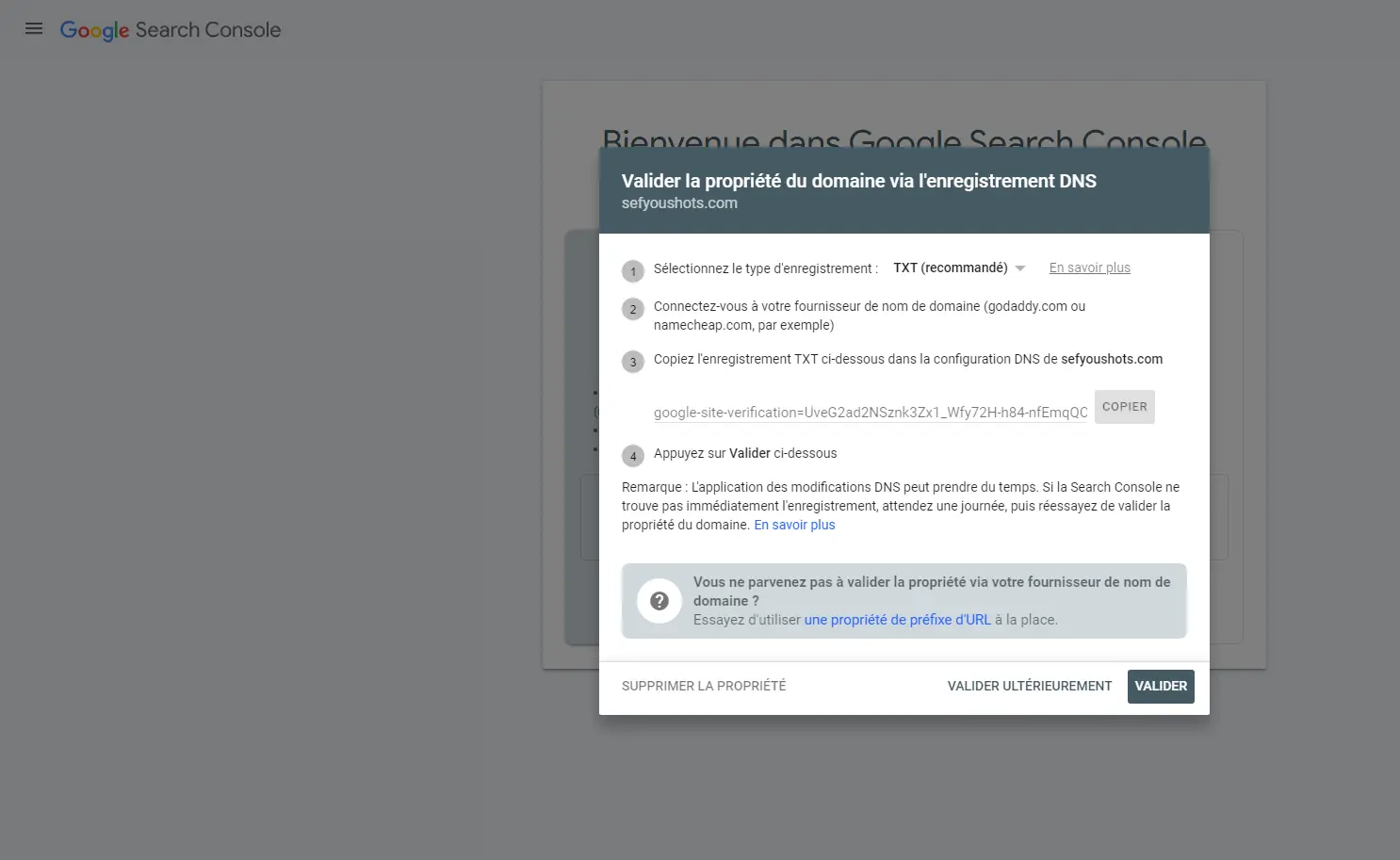Screen dimensions: 1400x860
Task: Click 'Vous ne parvenez pas à valider' help text
Action: click(932, 592)
